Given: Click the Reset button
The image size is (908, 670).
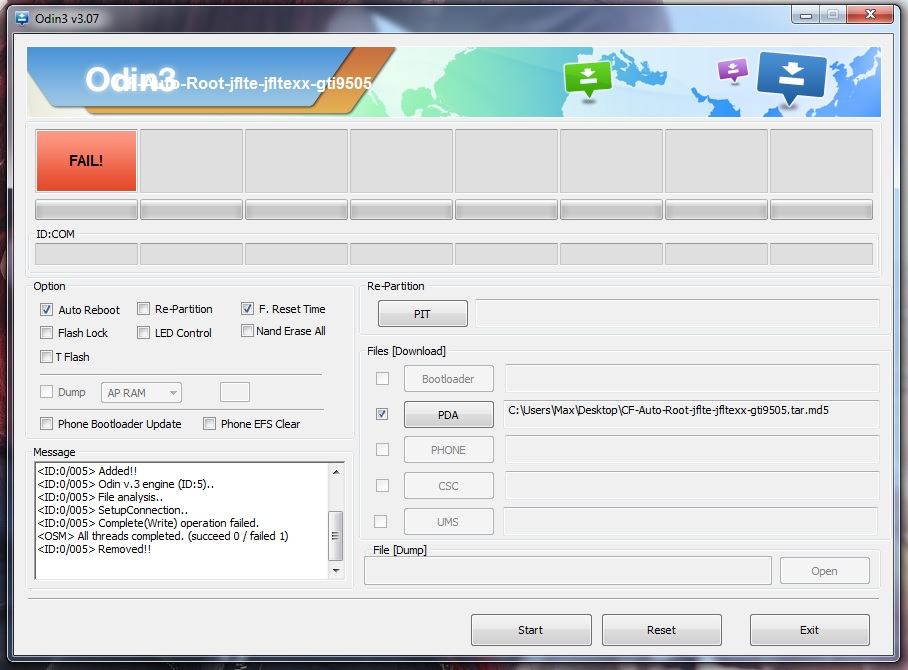Looking at the screenshot, I should click(662, 630).
